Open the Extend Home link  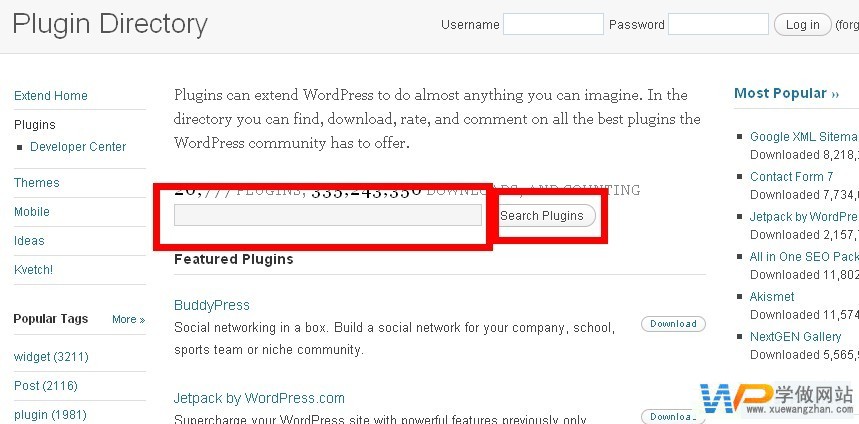[x=51, y=96]
